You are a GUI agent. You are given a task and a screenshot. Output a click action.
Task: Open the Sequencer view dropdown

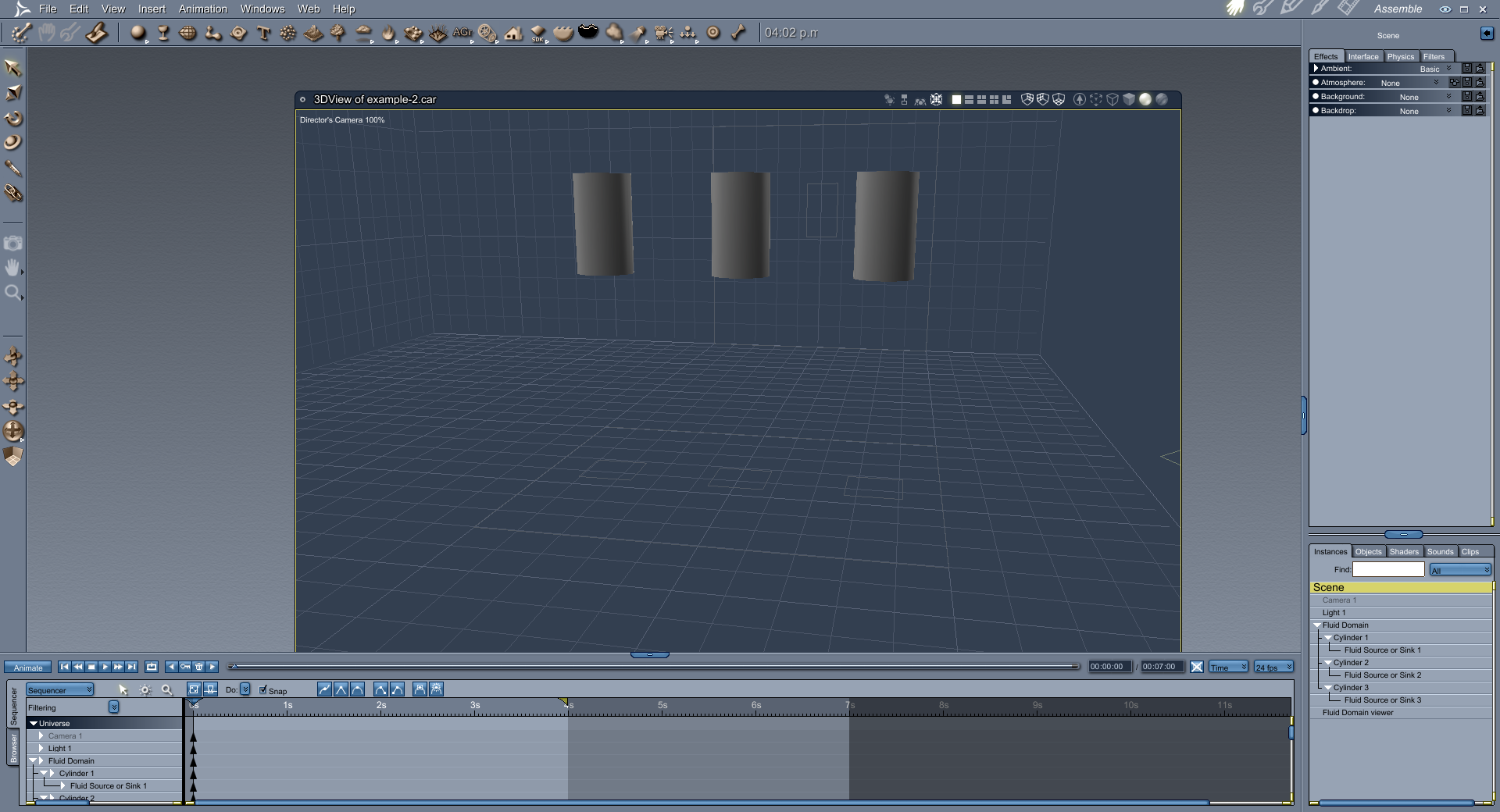[x=60, y=689]
